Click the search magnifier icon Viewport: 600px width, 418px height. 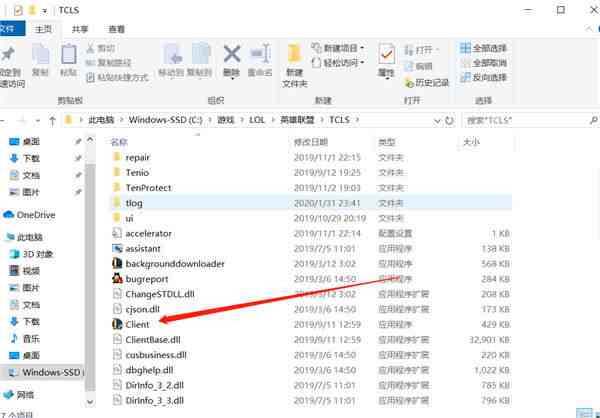[593, 120]
